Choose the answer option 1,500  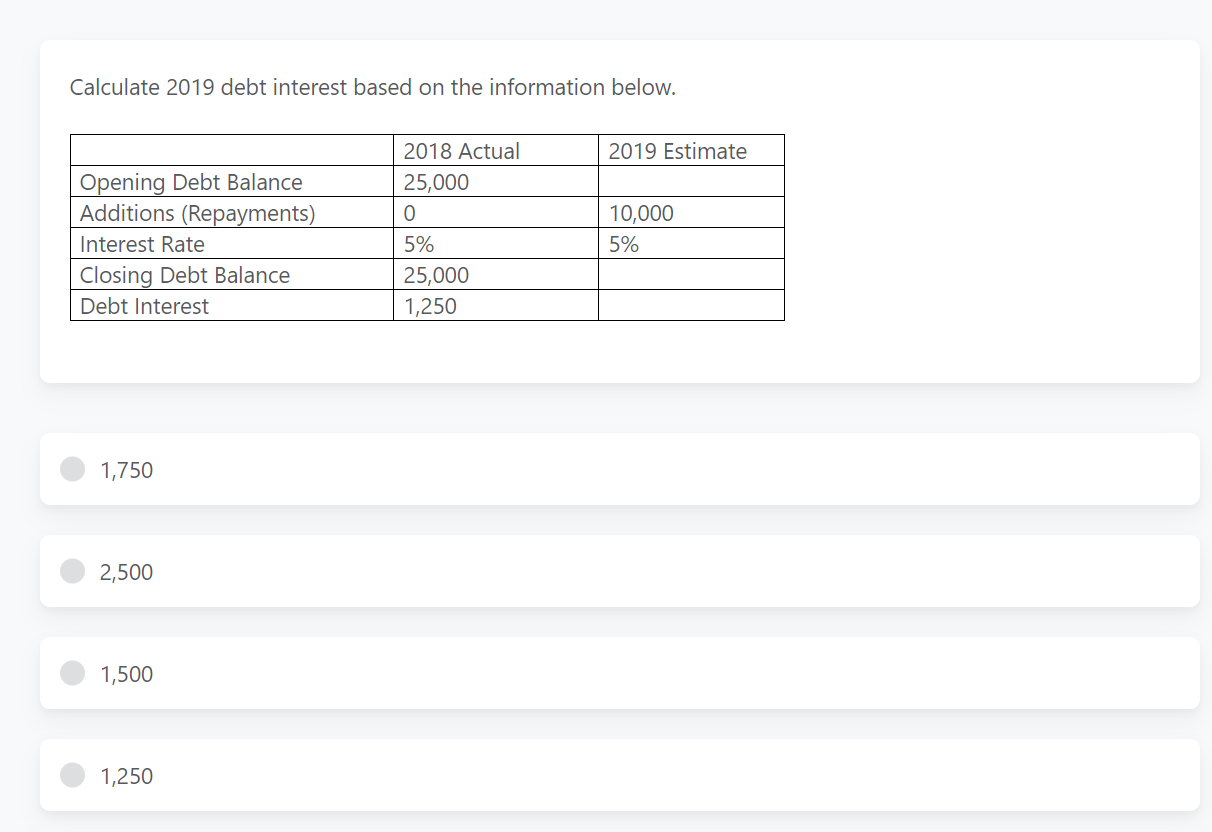point(126,673)
